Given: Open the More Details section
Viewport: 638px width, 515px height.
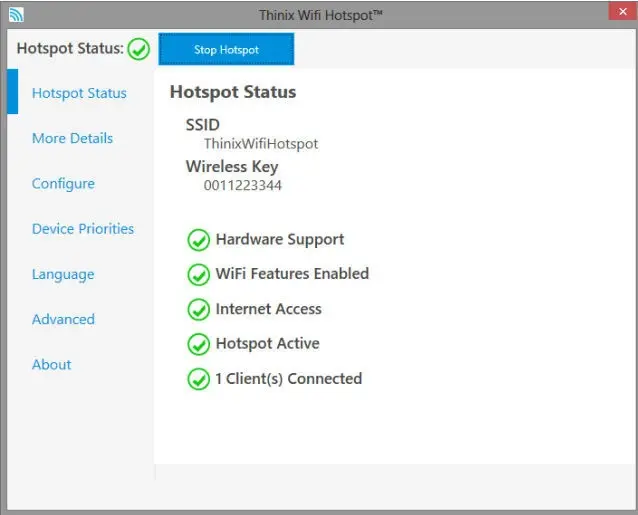Looking at the screenshot, I should pyautogui.click(x=72, y=138).
